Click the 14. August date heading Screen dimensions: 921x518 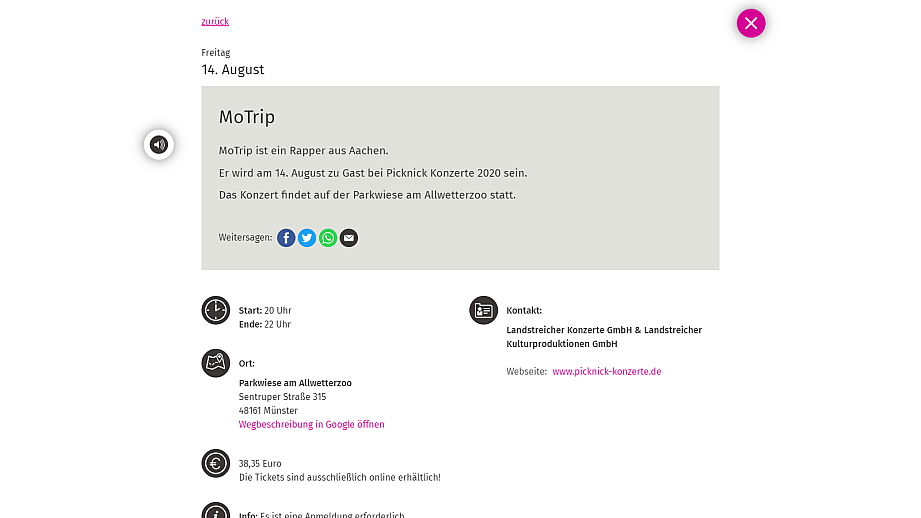tap(233, 70)
